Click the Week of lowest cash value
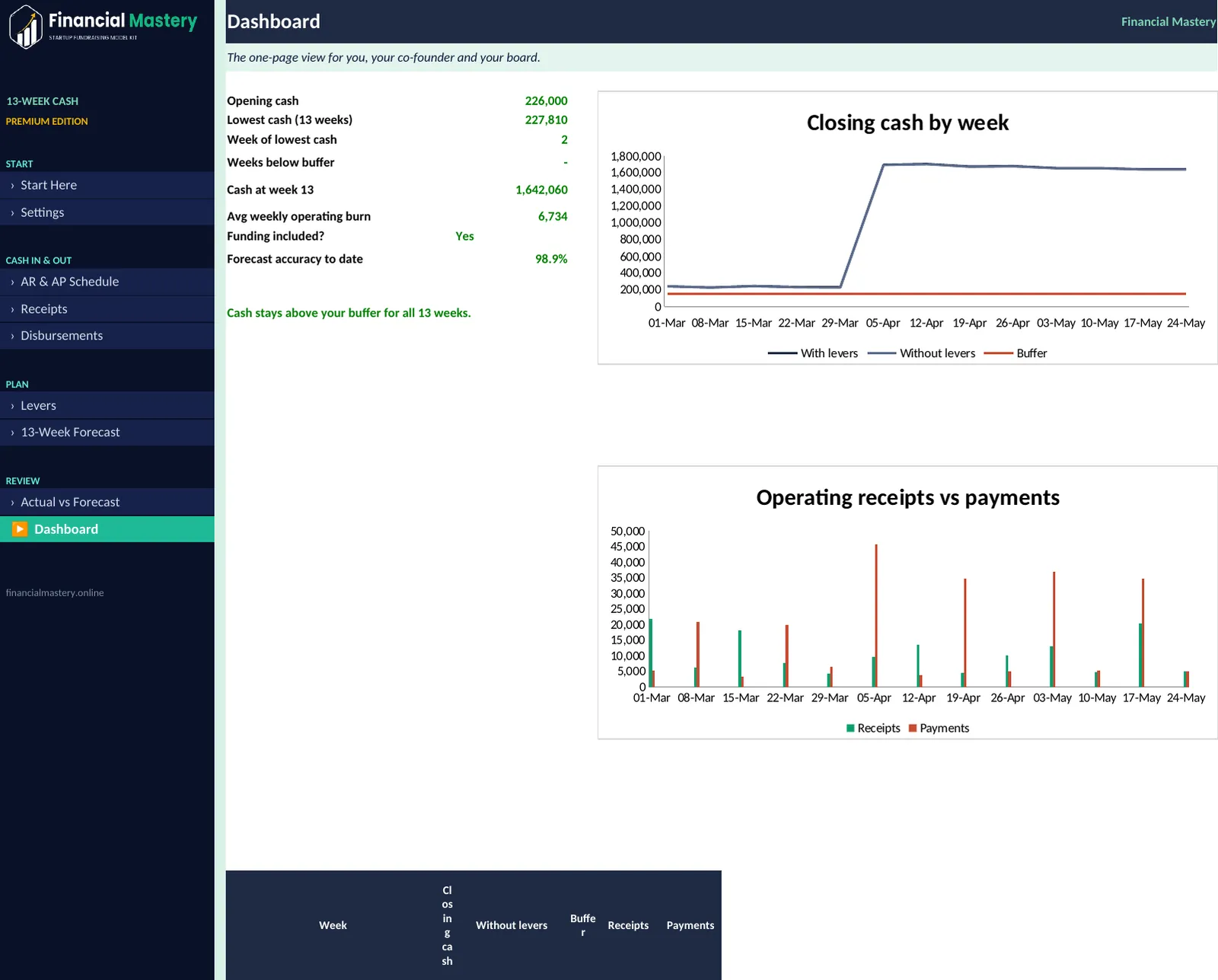The width and height of the screenshot is (1218, 980). tap(564, 139)
